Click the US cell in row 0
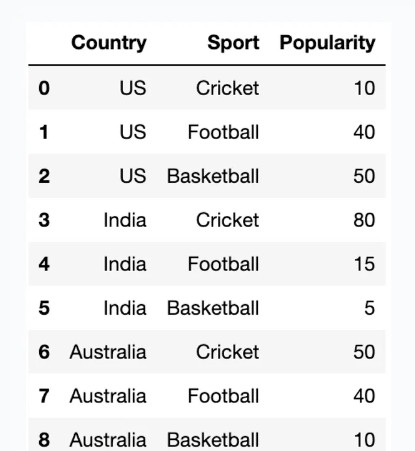Screen dimensions: 415x451 pos(133,88)
